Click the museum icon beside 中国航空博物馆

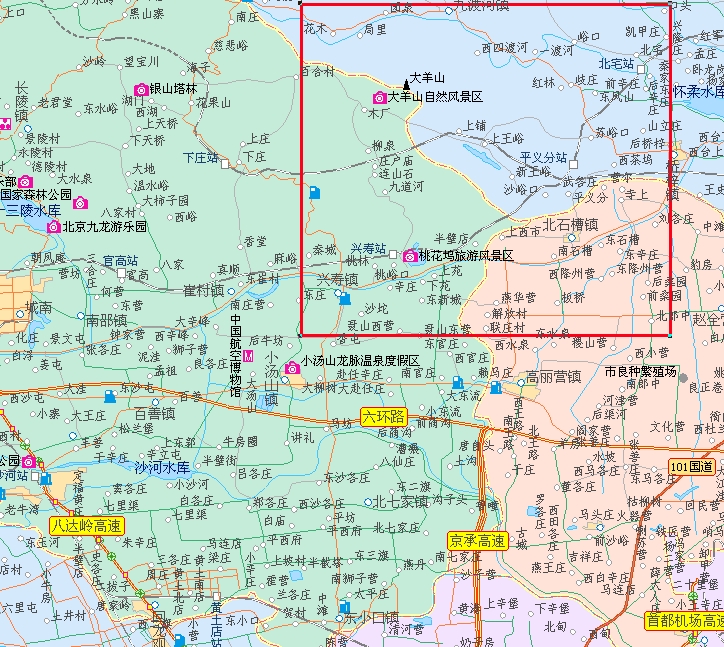pyautogui.click(x=250, y=357)
